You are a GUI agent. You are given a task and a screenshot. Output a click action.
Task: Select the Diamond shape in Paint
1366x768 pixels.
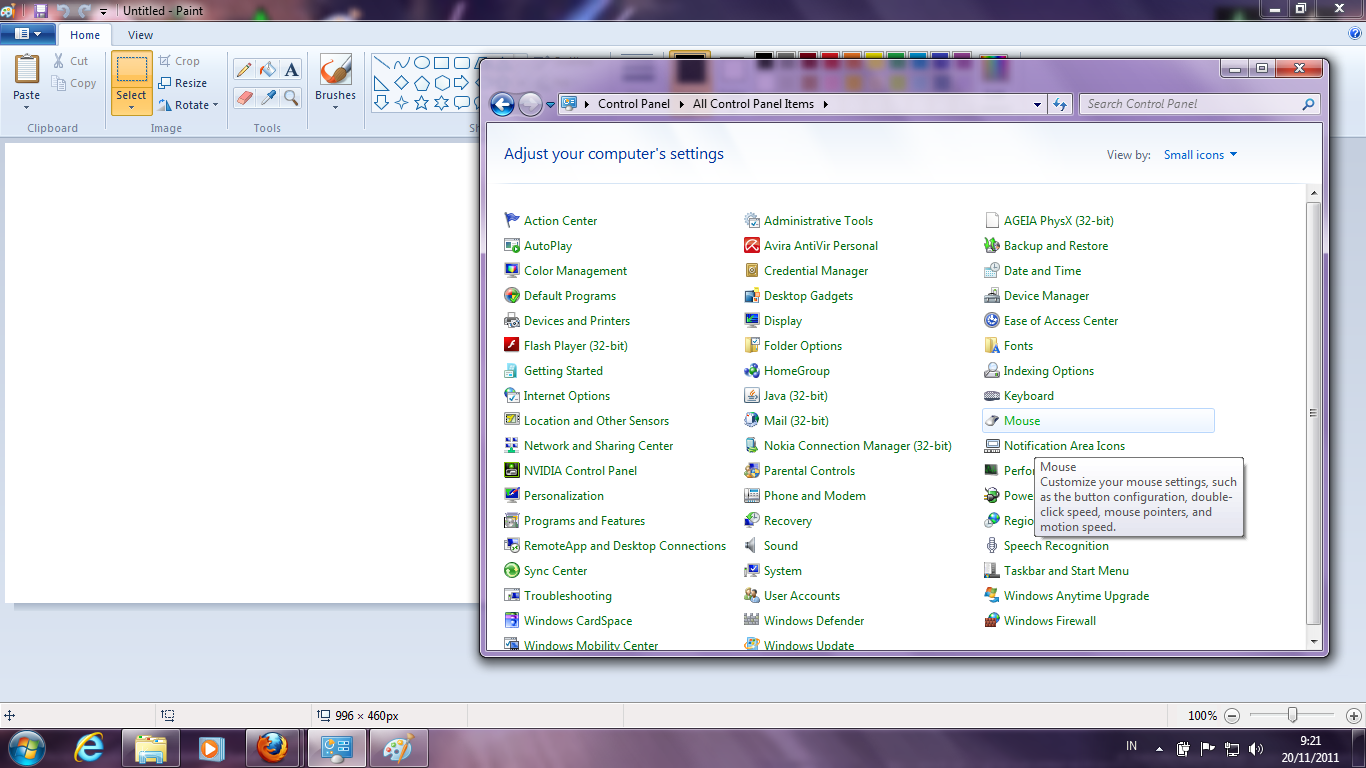click(401, 83)
